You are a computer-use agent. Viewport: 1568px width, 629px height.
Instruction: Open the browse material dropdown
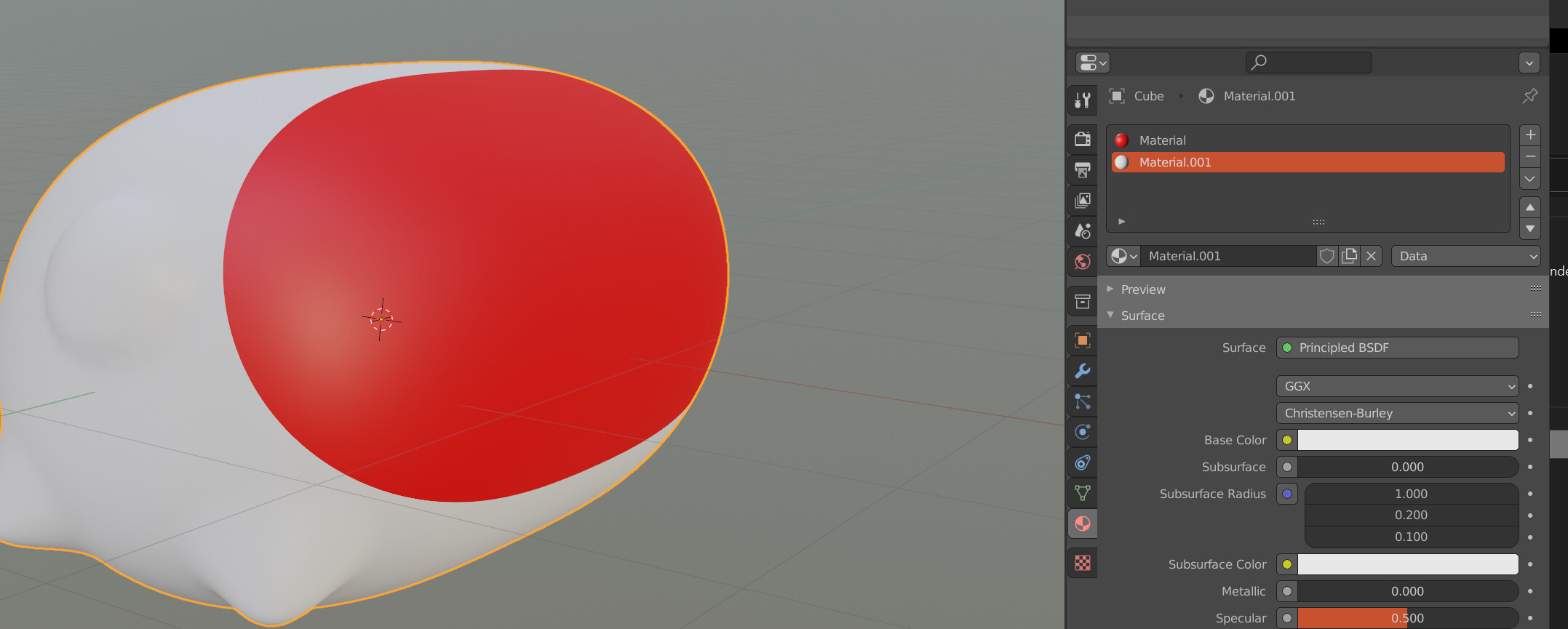pos(1123,256)
